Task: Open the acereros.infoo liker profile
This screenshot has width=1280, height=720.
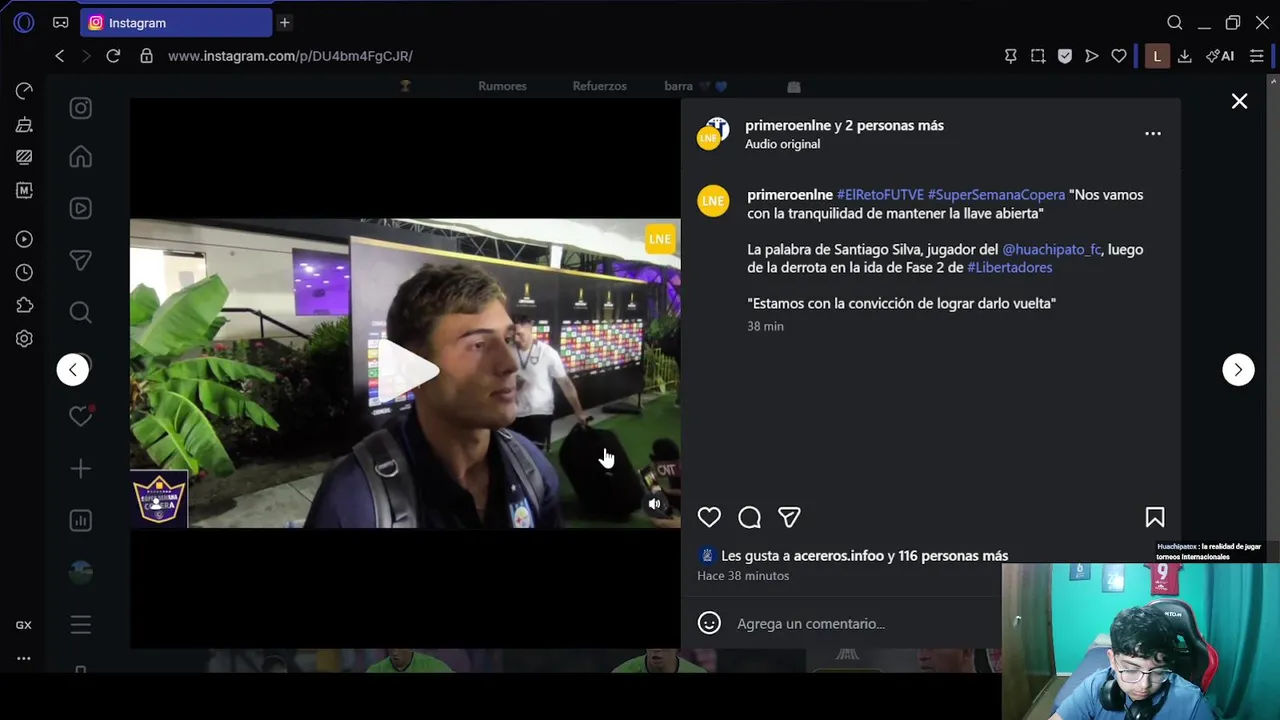Action: (x=837, y=556)
